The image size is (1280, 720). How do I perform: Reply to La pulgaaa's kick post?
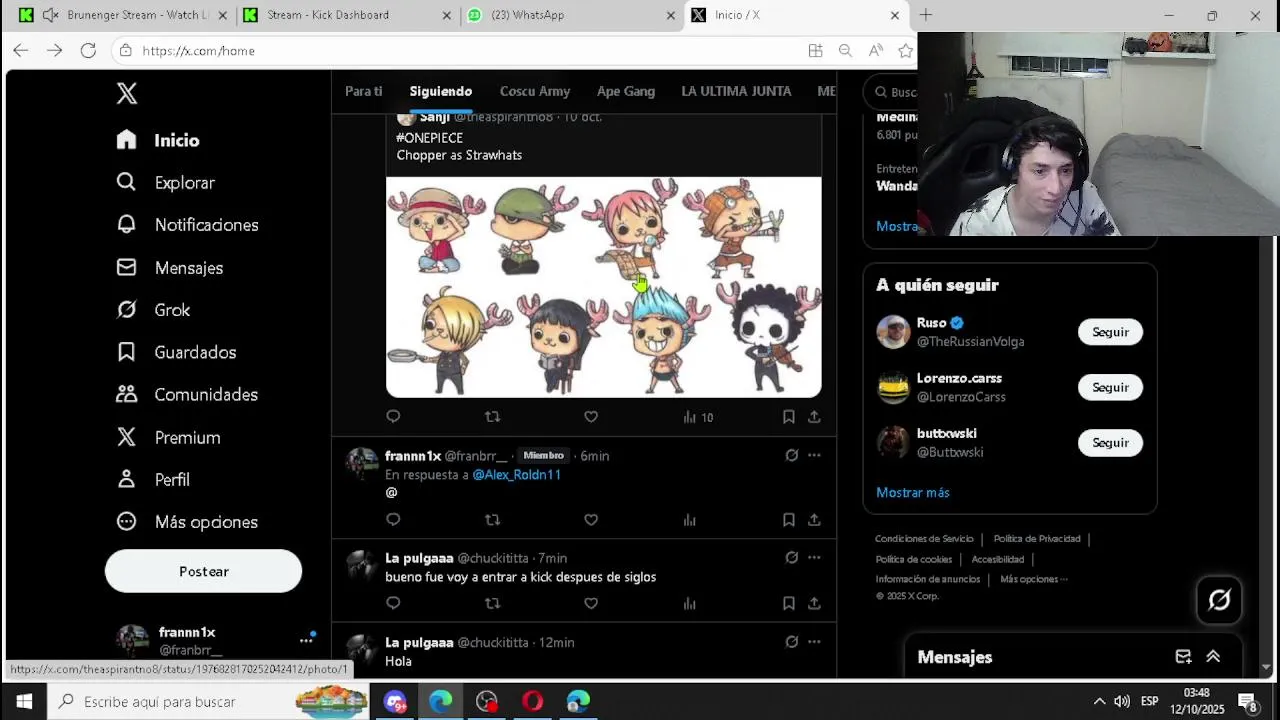coord(393,603)
